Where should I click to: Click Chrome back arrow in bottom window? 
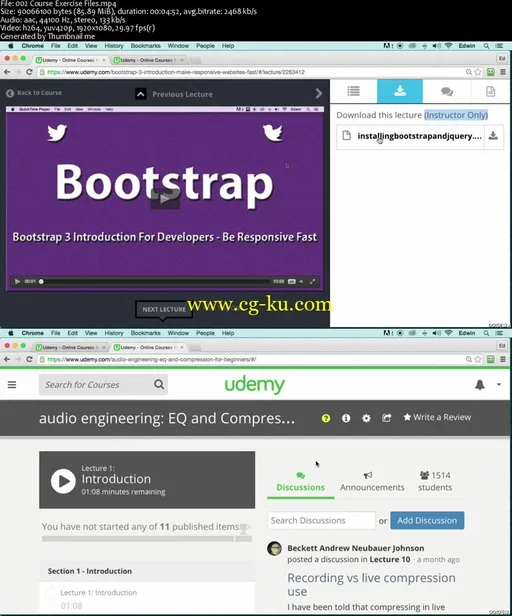(x=7, y=359)
